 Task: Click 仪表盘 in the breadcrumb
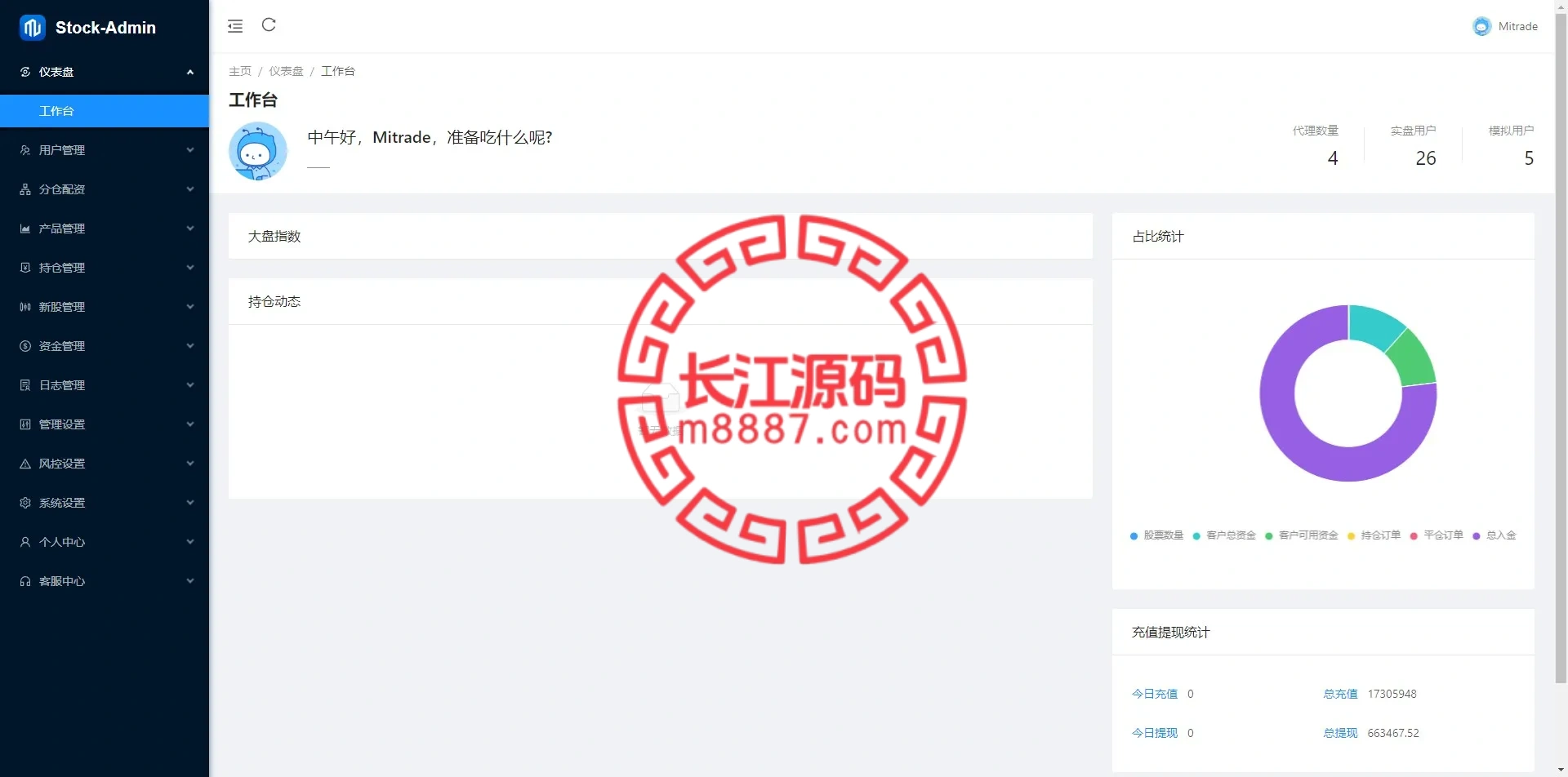(x=286, y=71)
